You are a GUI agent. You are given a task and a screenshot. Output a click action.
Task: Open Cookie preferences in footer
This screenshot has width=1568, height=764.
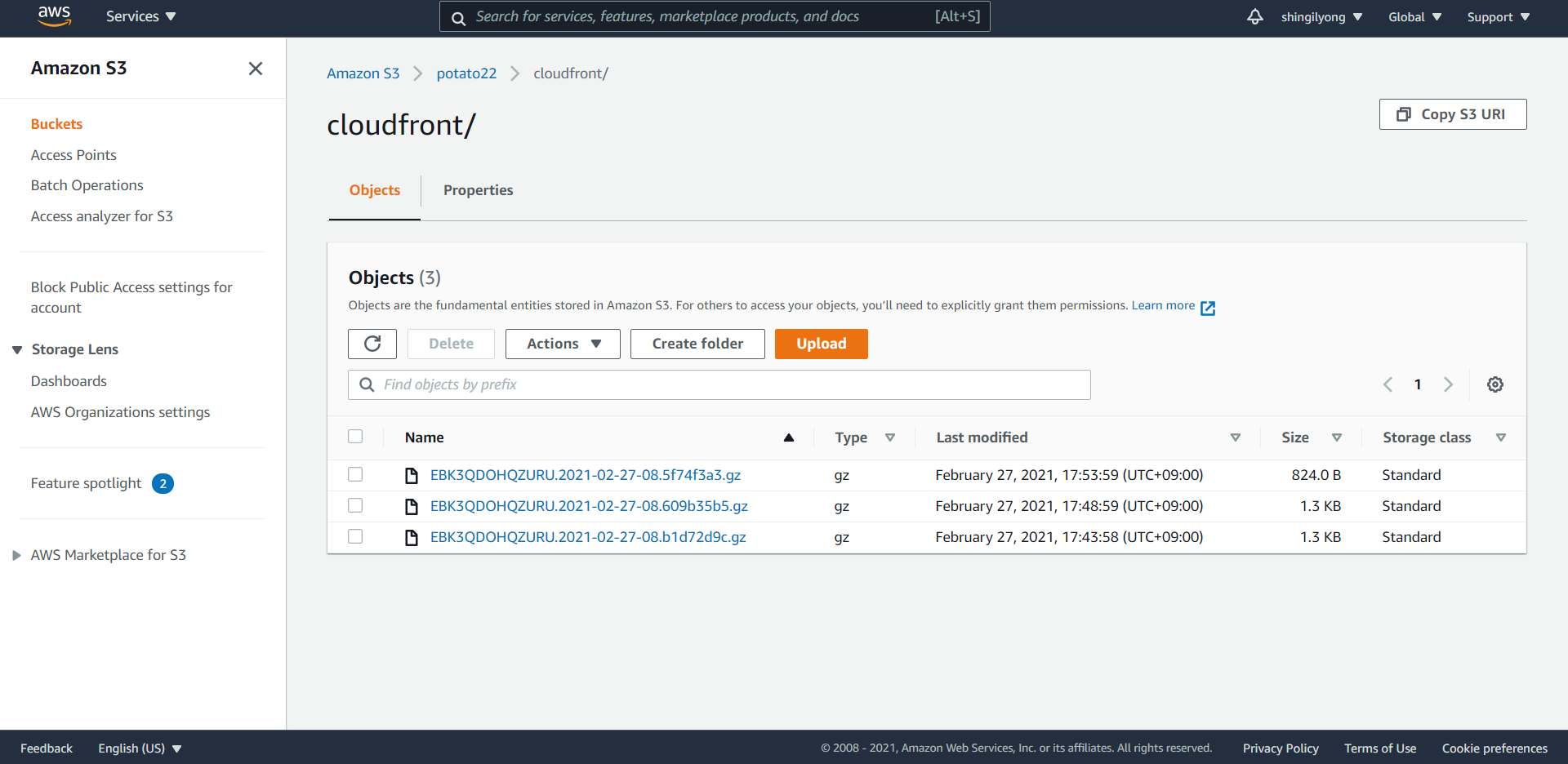pos(1494,748)
